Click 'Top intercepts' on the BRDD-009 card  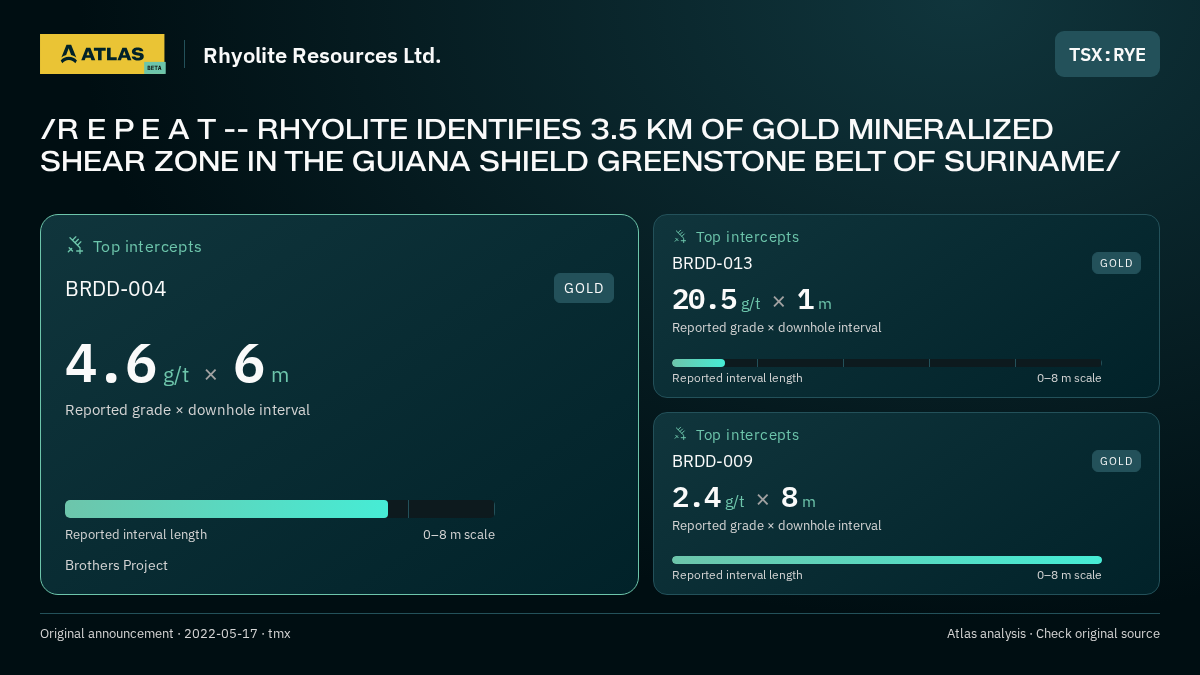(x=747, y=435)
